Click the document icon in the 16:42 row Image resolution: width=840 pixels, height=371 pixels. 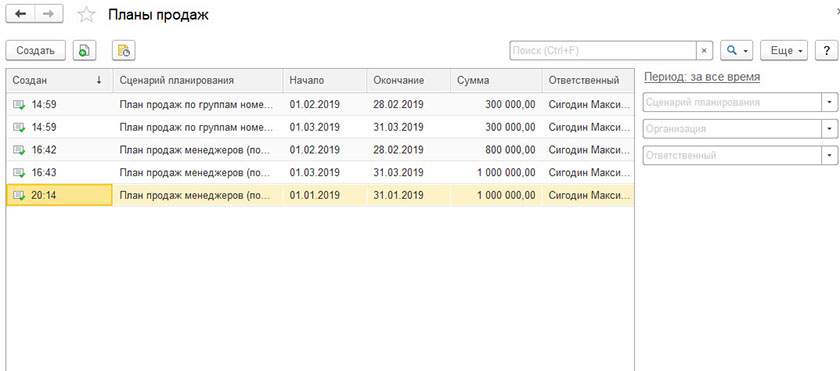(19, 150)
